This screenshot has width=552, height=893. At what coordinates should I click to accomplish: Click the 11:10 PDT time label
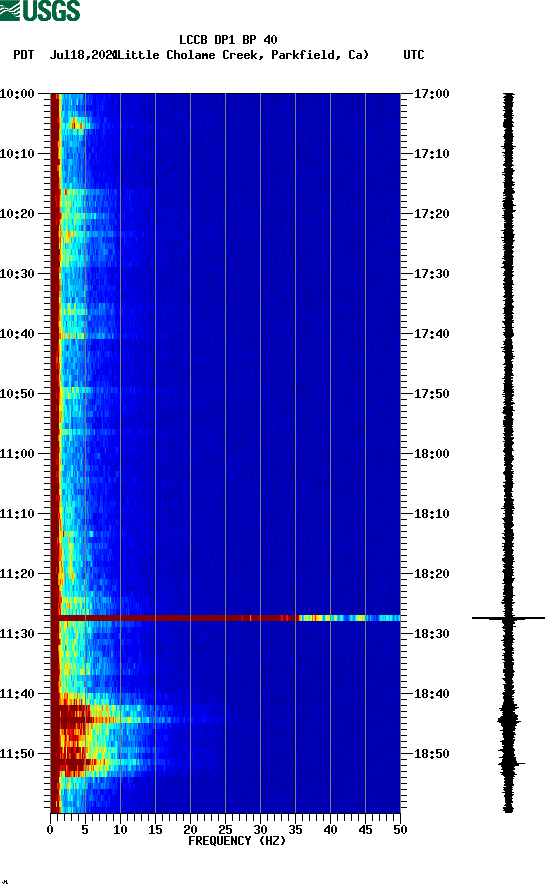coord(17,514)
